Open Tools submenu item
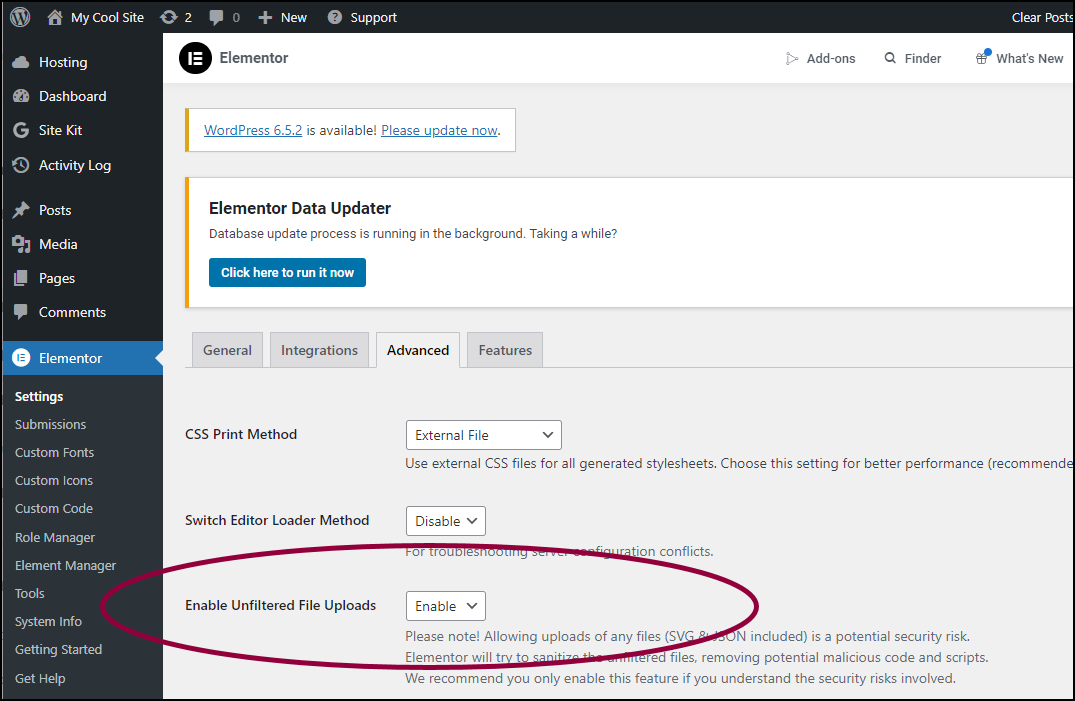The height and width of the screenshot is (701, 1075). point(29,593)
